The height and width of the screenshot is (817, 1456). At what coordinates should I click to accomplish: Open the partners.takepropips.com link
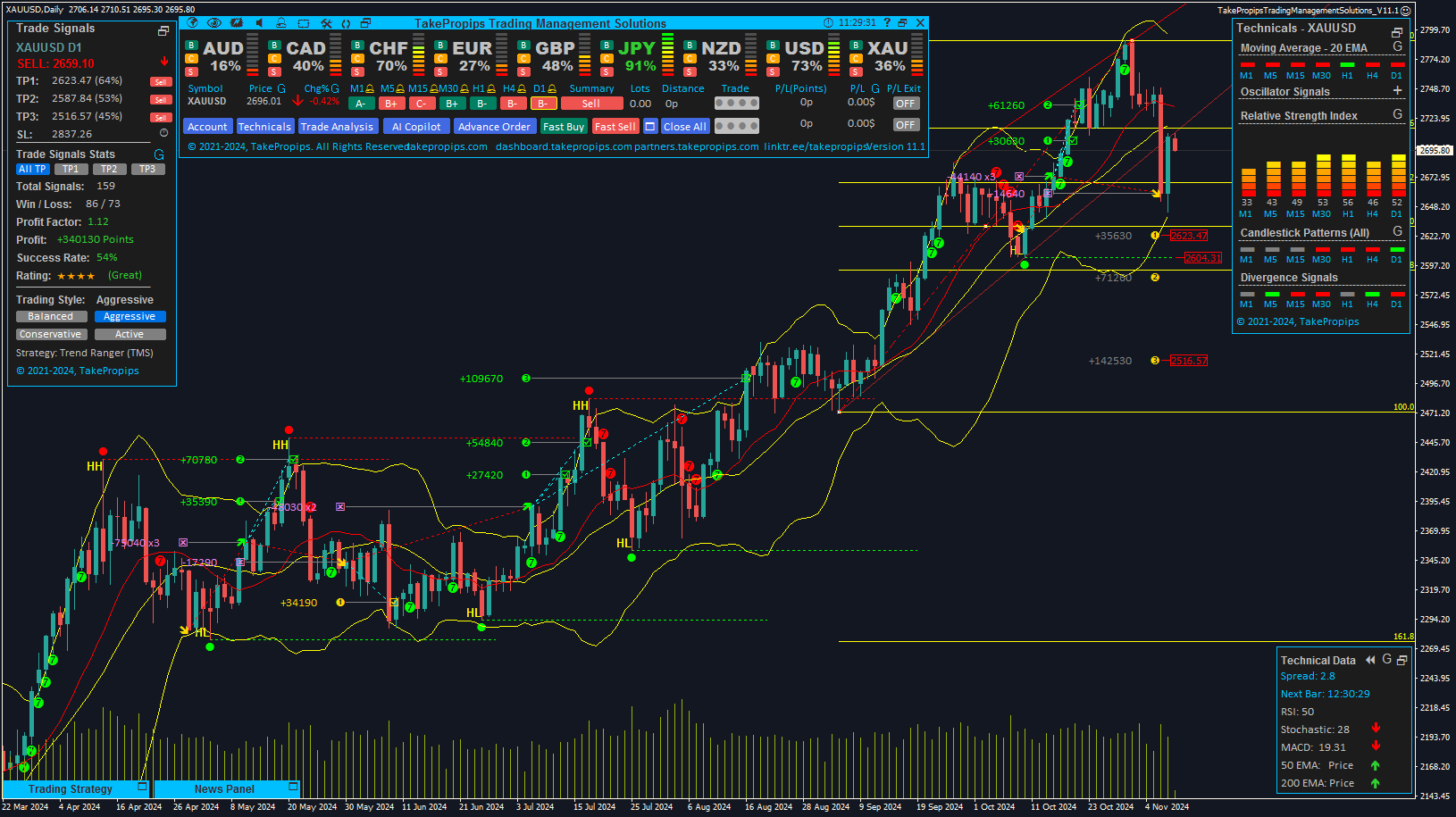[x=697, y=147]
